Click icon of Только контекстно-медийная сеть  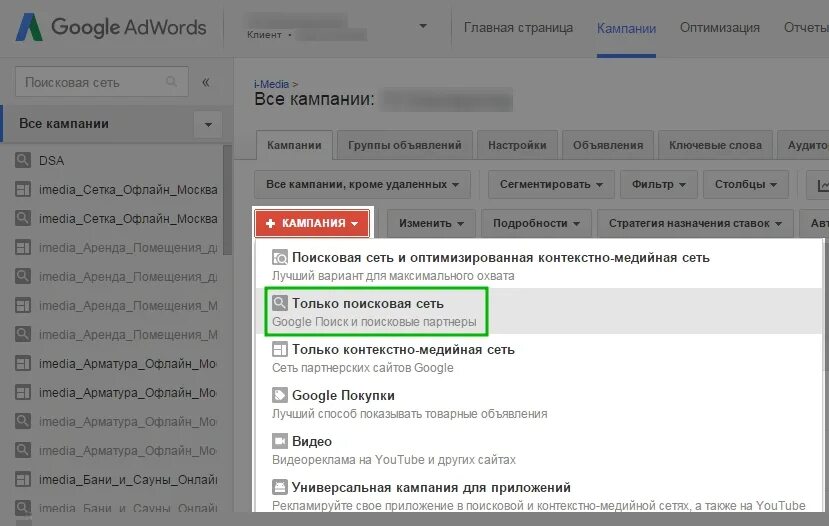(x=280, y=349)
